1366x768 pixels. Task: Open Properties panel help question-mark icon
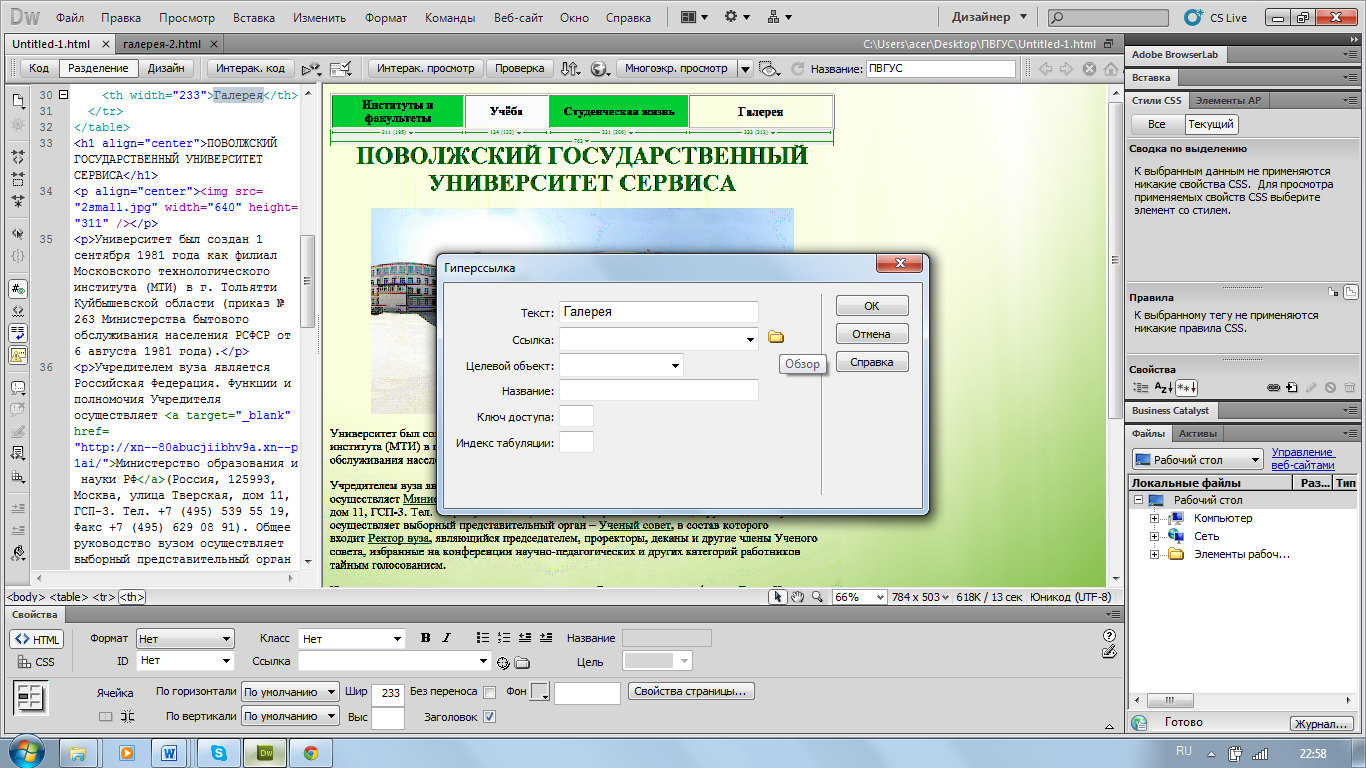click(1109, 635)
